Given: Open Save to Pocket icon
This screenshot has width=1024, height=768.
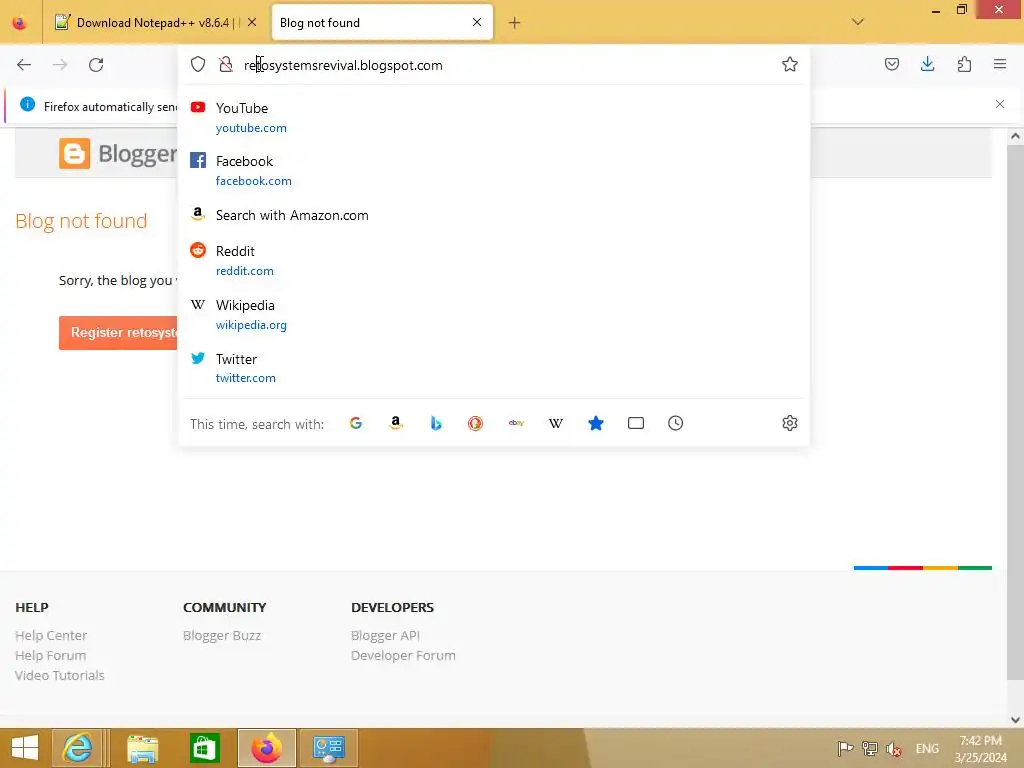Looking at the screenshot, I should click(x=892, y=64).
